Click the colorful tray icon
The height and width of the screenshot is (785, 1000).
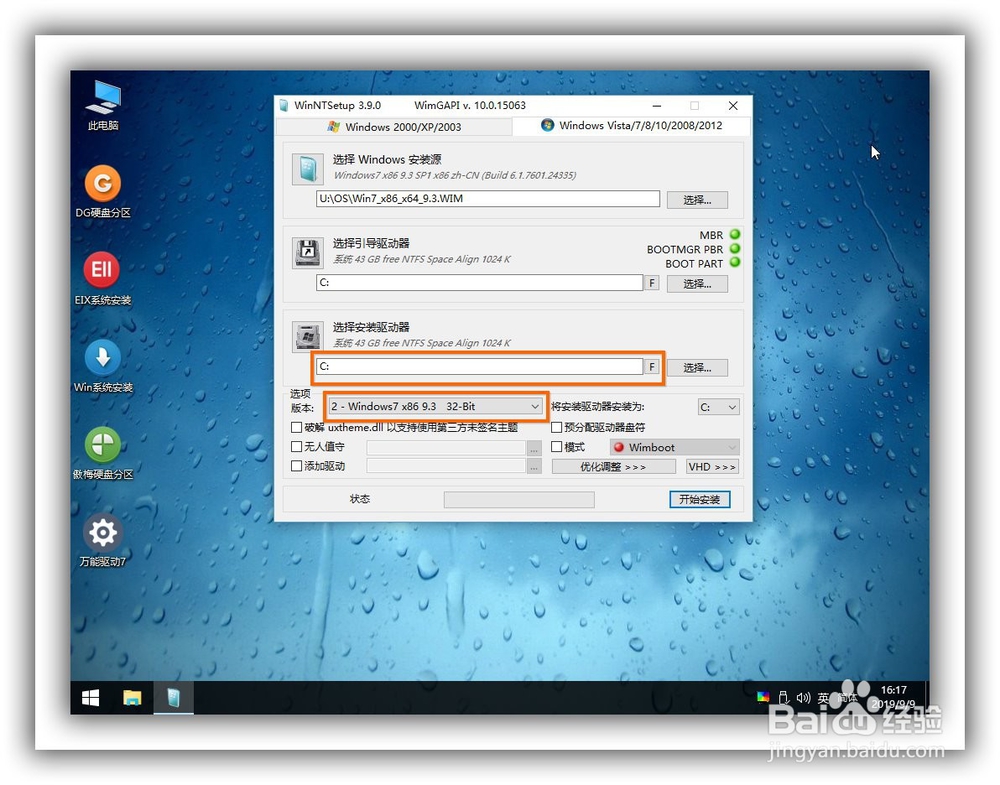(x=763, y=697)
